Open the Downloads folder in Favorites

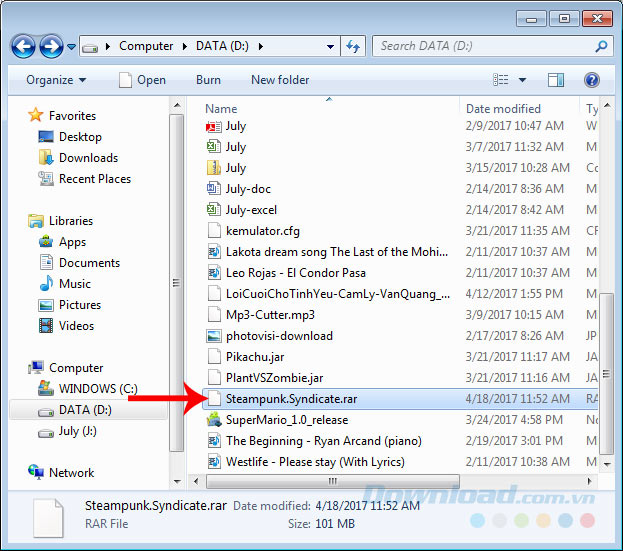point(88,158)
